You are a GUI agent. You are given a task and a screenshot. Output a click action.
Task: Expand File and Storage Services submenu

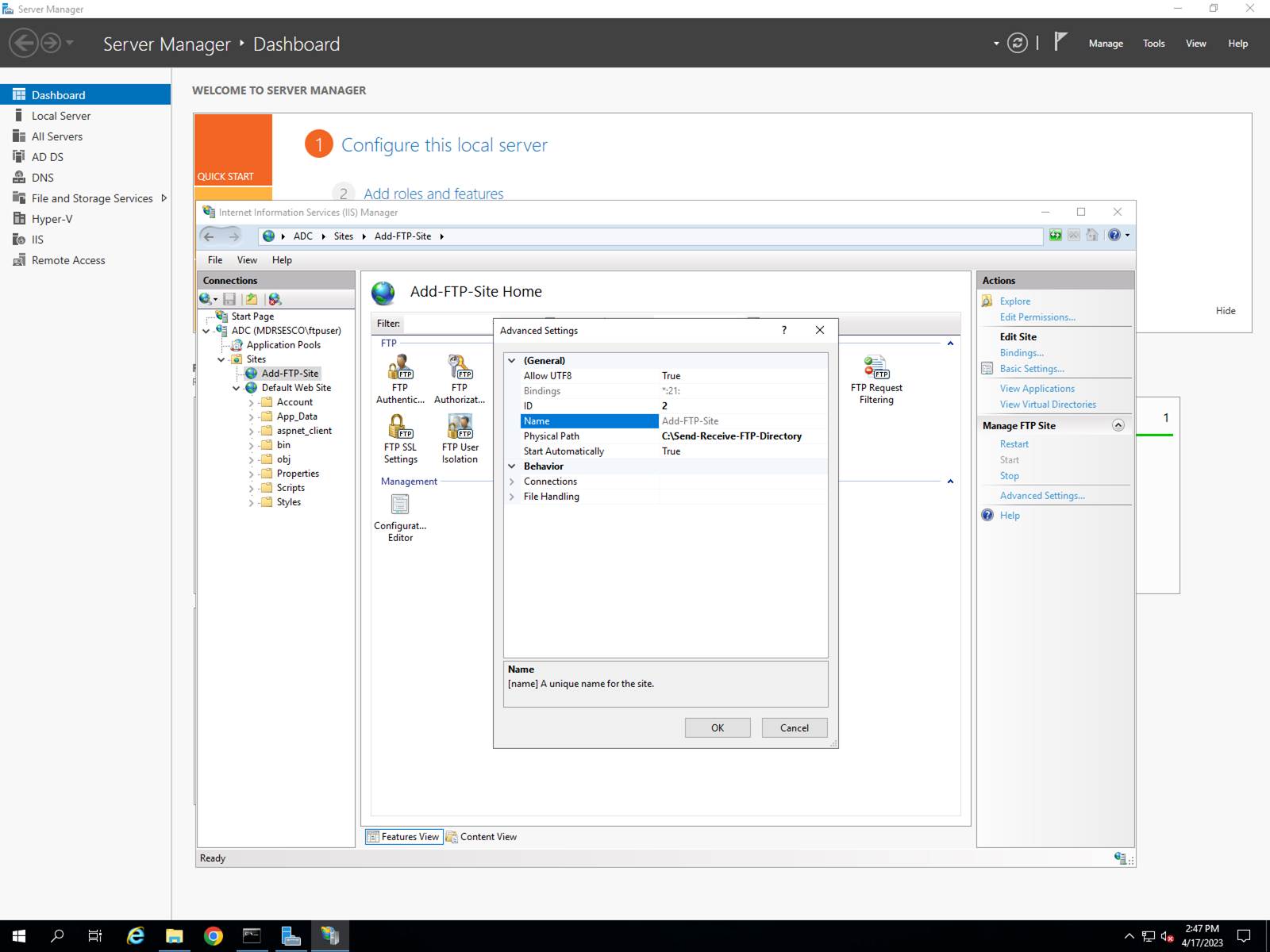coord(164,198)
